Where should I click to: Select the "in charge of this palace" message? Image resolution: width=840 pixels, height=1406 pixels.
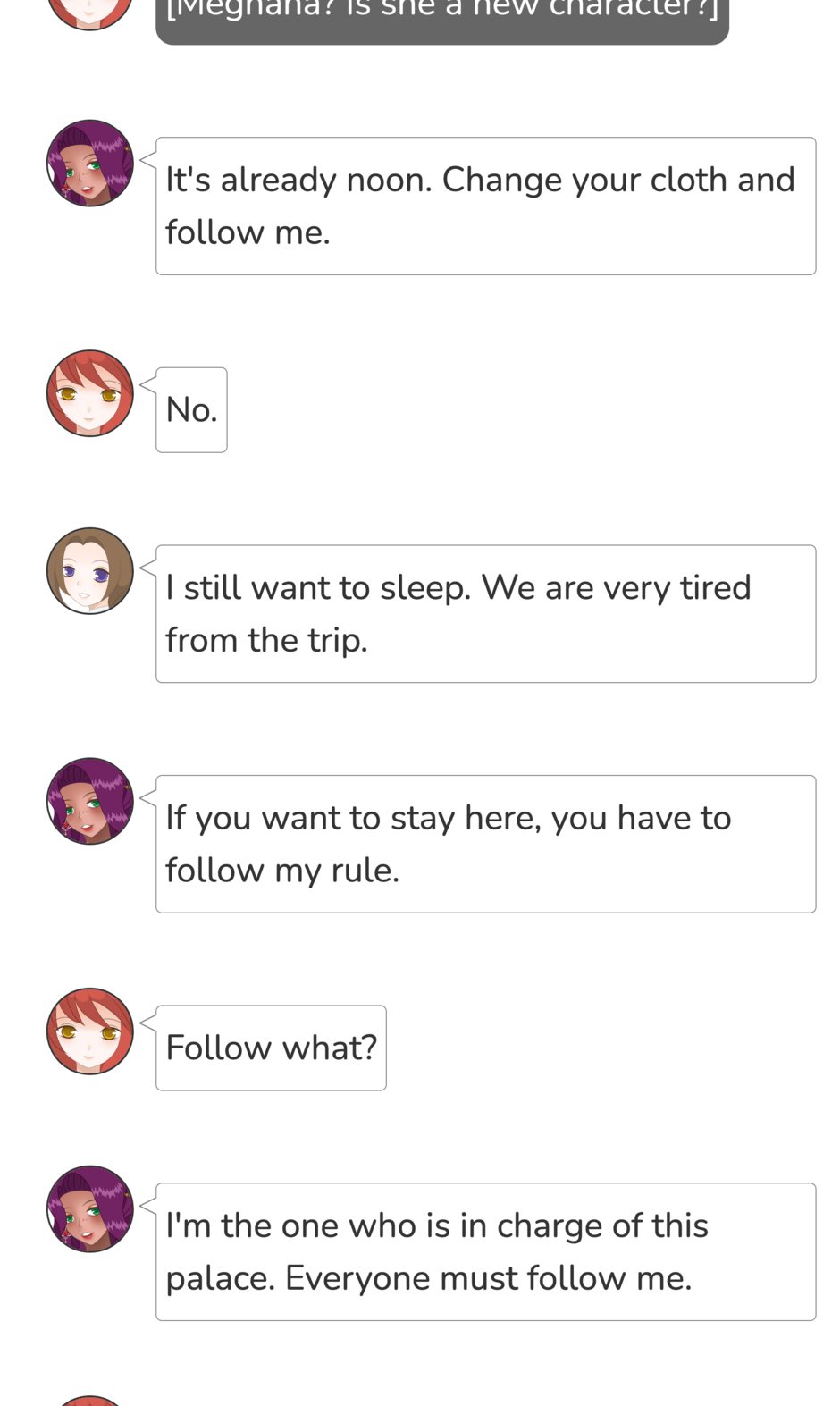485,1251
